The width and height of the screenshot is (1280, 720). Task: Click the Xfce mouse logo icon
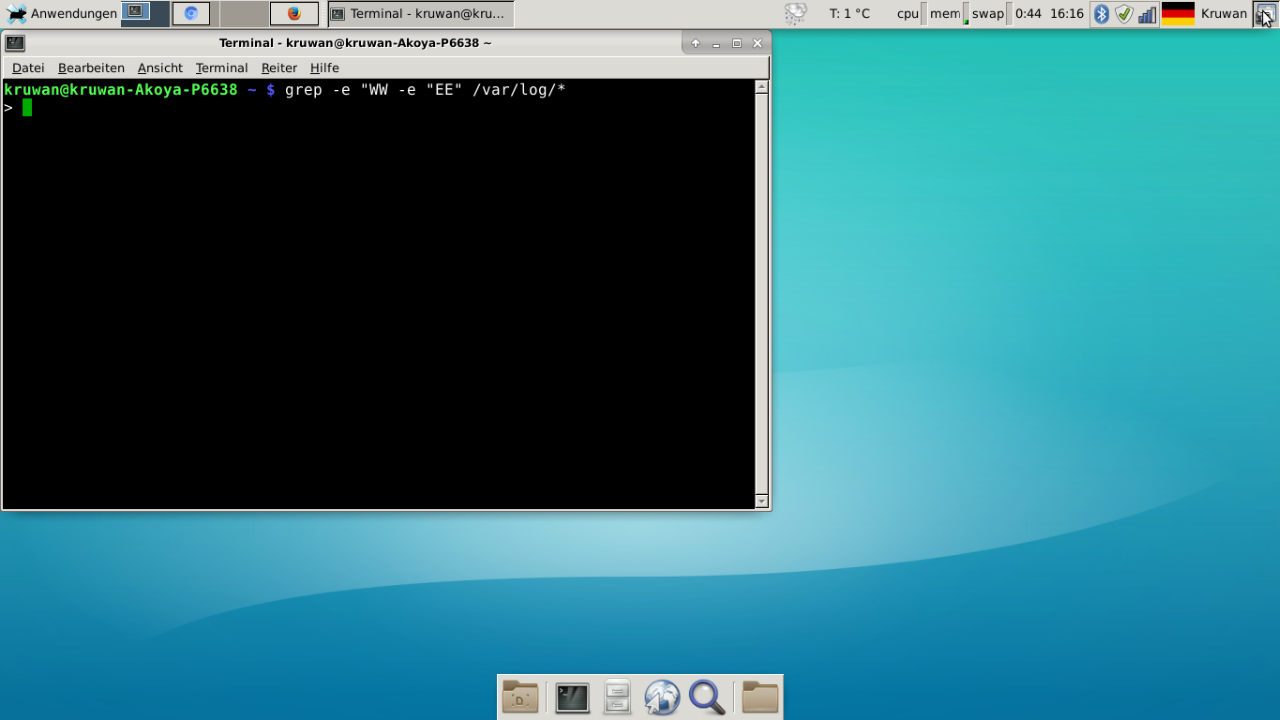pyautogui.click(x=16, y=14)
